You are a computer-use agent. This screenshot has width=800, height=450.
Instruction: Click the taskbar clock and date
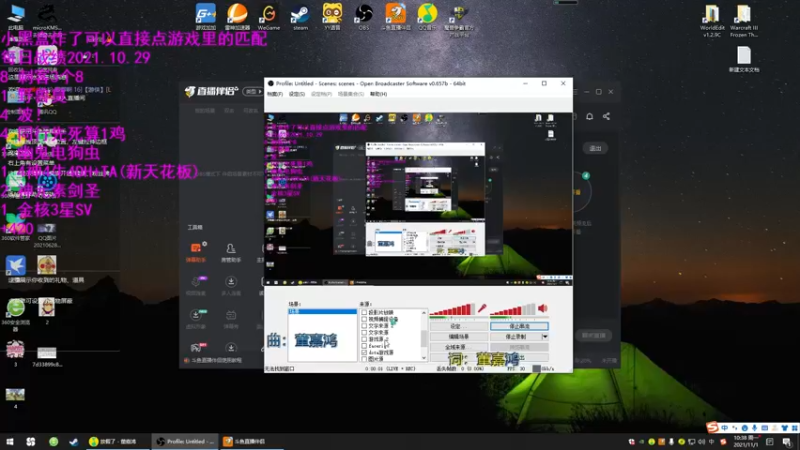point(745,442)
